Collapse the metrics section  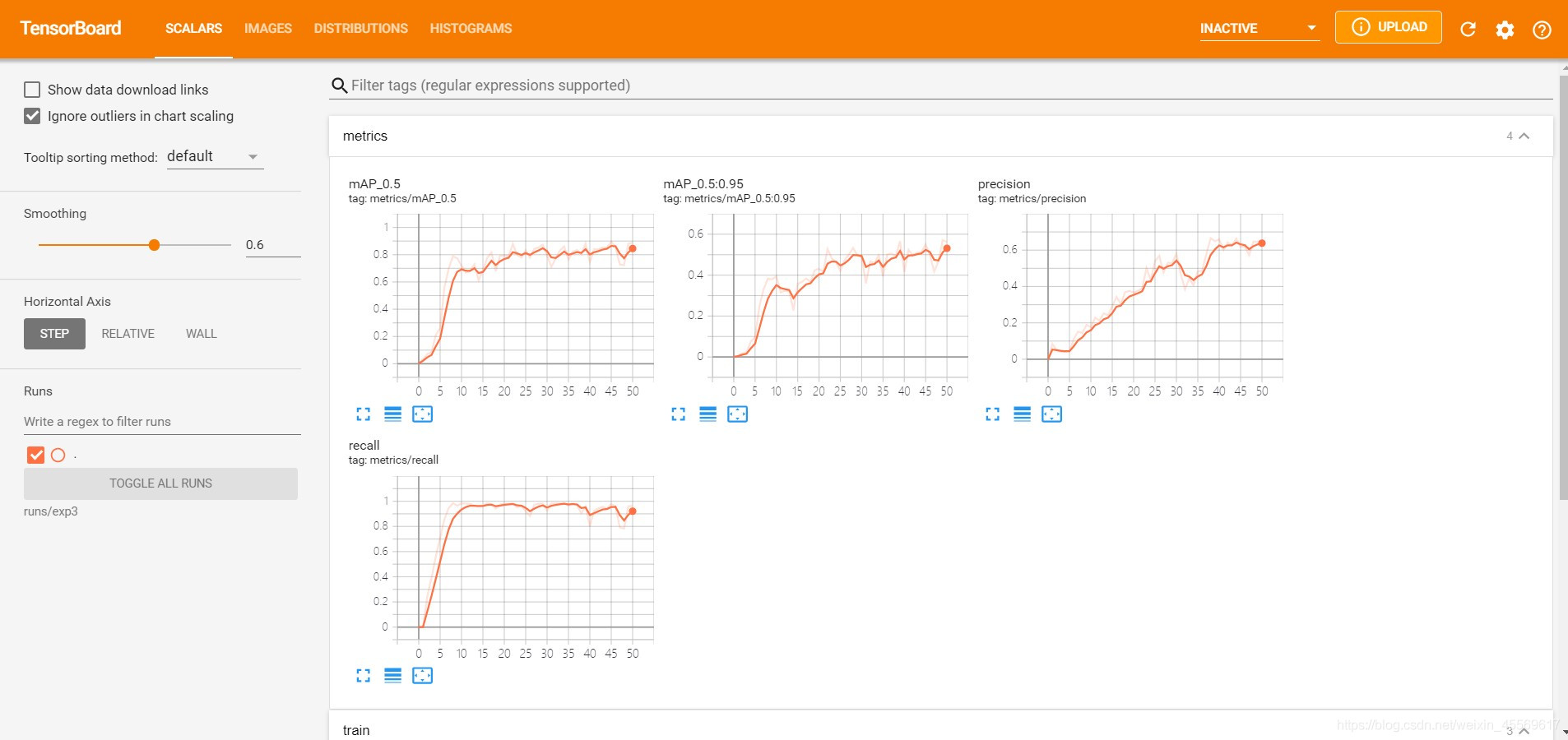coord(1524,136)
